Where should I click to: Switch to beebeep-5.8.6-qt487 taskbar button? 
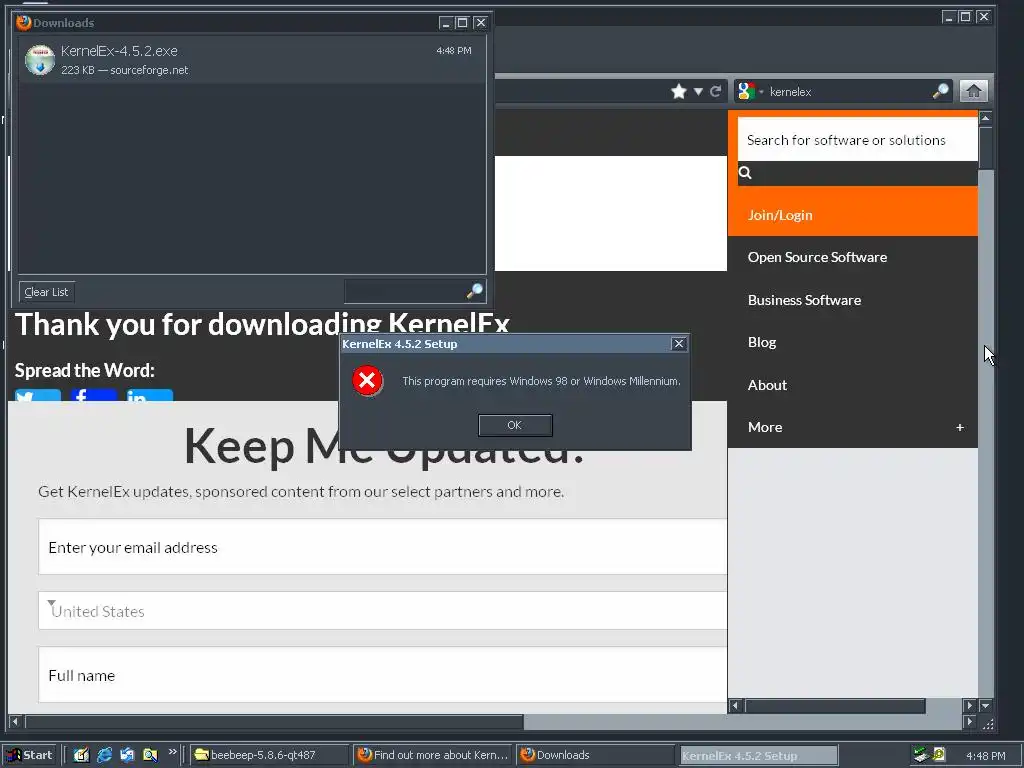(x=270, y=755)
